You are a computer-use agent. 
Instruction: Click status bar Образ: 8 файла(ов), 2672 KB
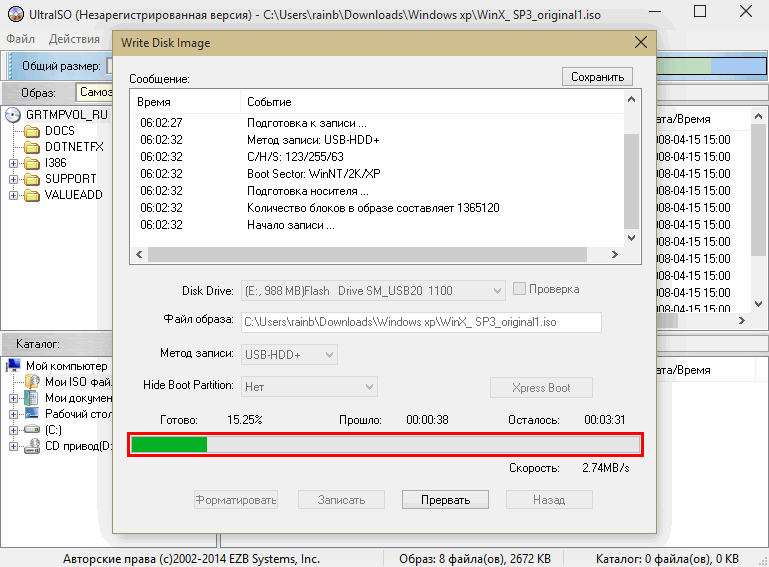[475, 559]
